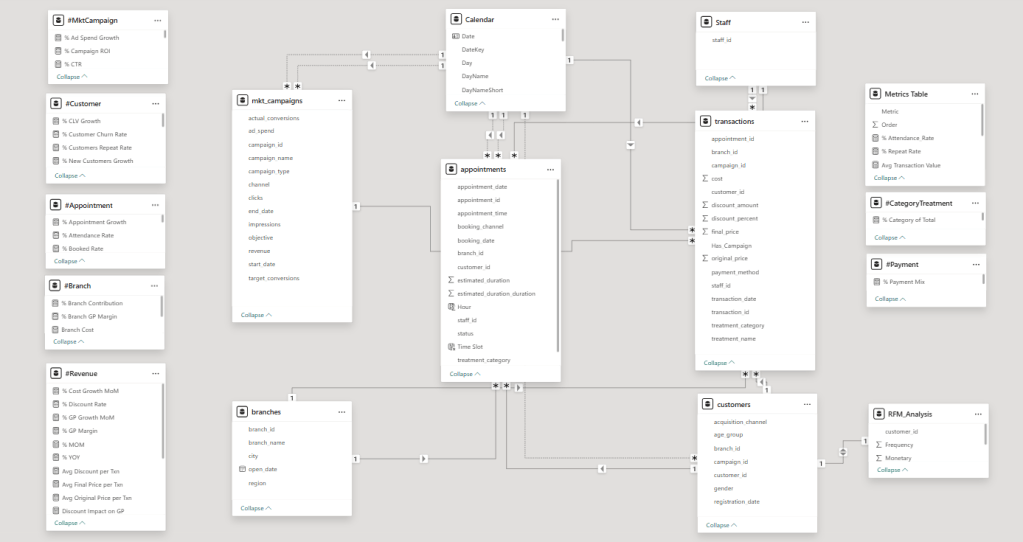Image resolution: width=1023 pixels, height=542 pixels.
Task: Click the Staff table header icon
Action: 708,22
